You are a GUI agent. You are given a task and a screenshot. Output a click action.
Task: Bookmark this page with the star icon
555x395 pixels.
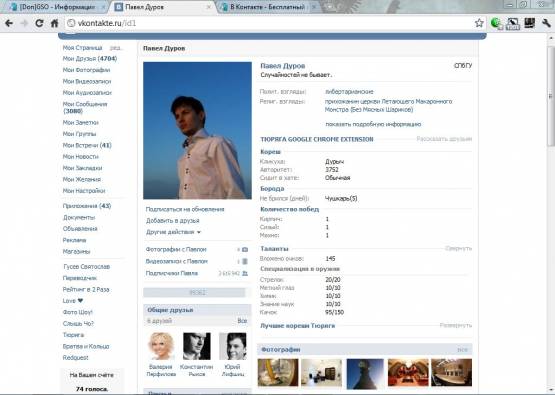[479, 23]
